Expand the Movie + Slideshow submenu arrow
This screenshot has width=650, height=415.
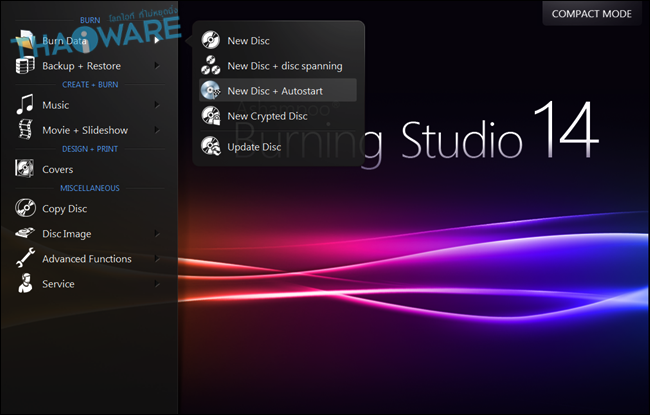click(157, 130)
